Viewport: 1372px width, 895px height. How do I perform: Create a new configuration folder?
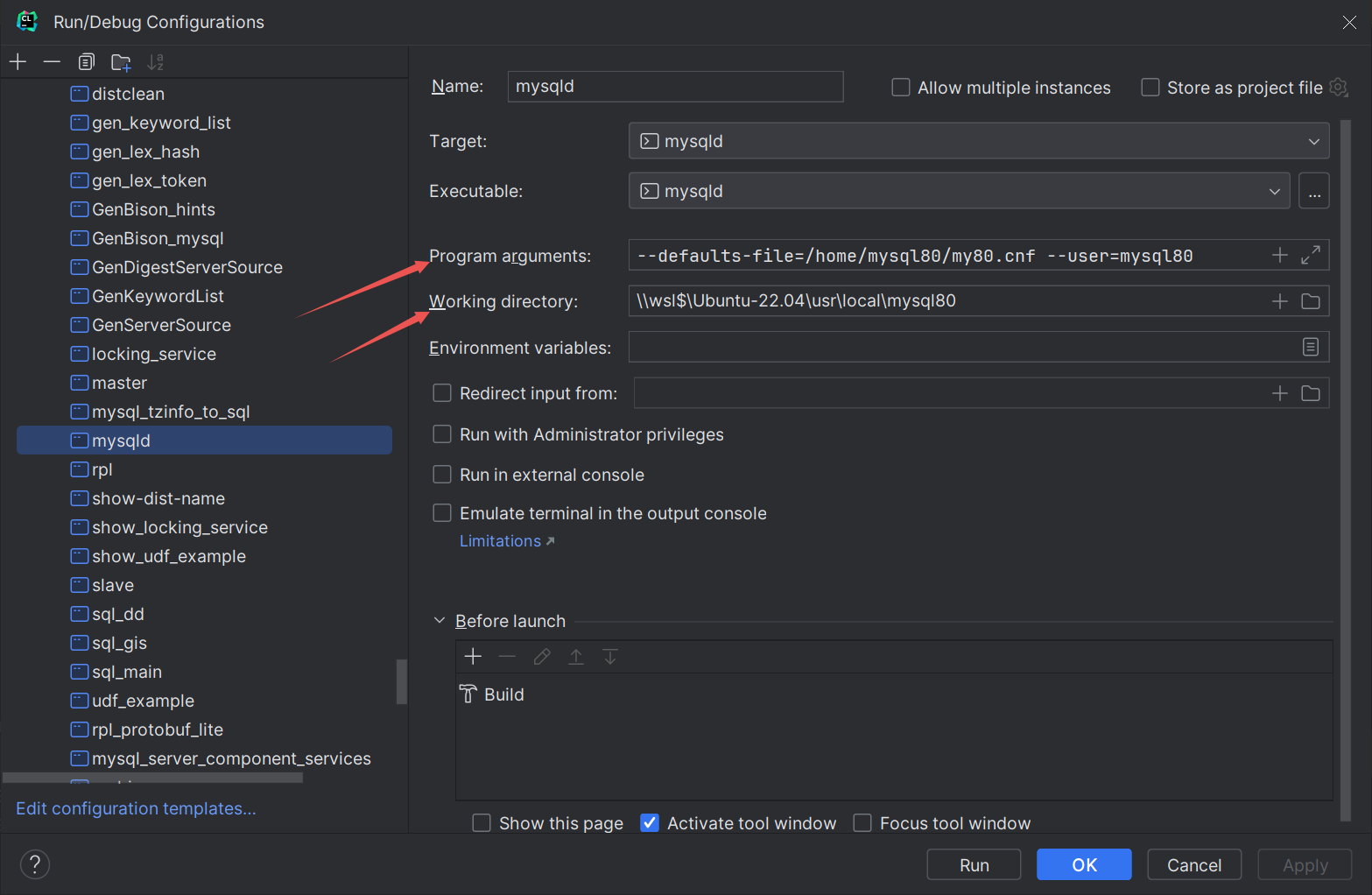(121, 61)
